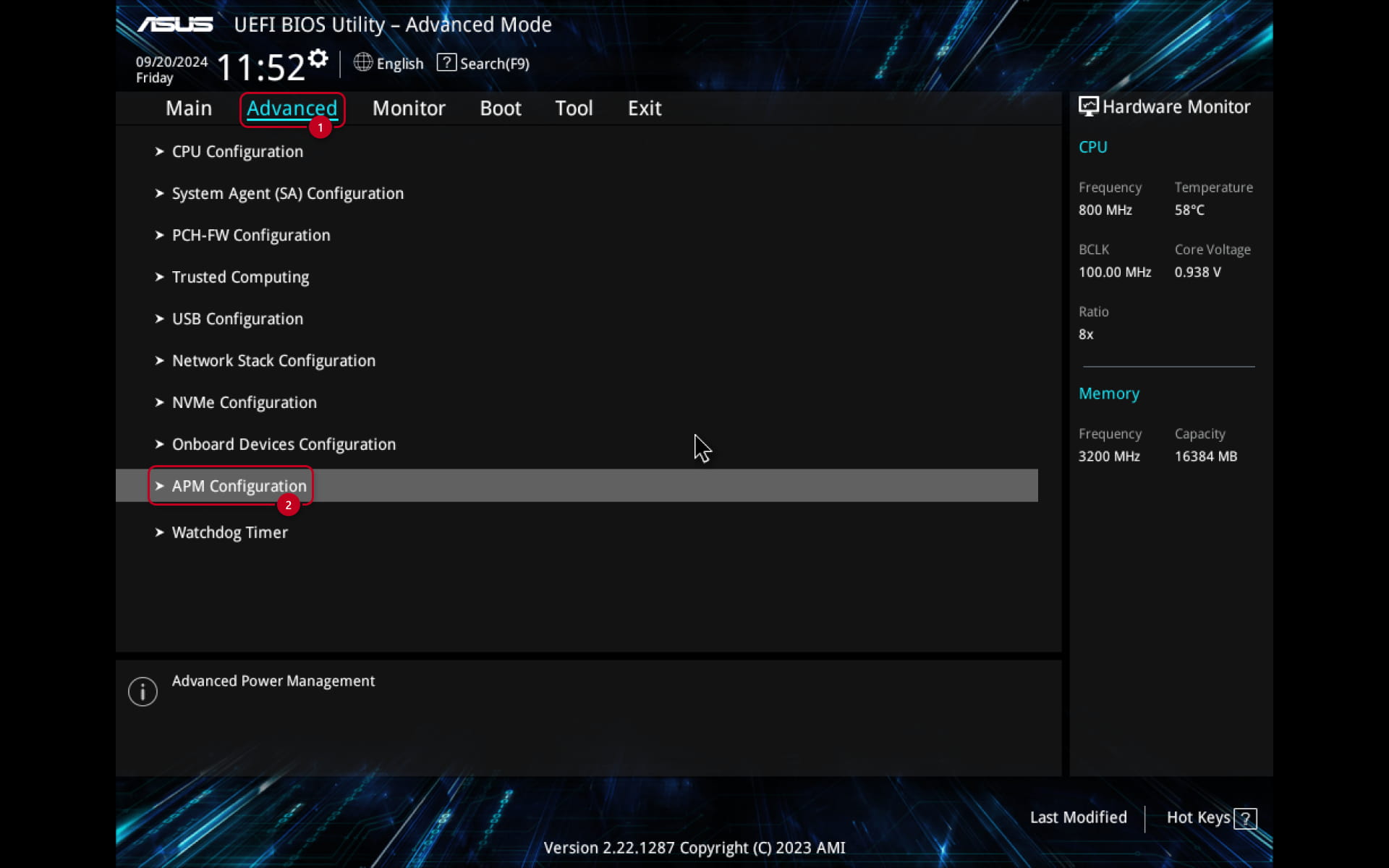
Task: Click the memory capacity 16384 MB value
Action: [x=1206, y=456]
